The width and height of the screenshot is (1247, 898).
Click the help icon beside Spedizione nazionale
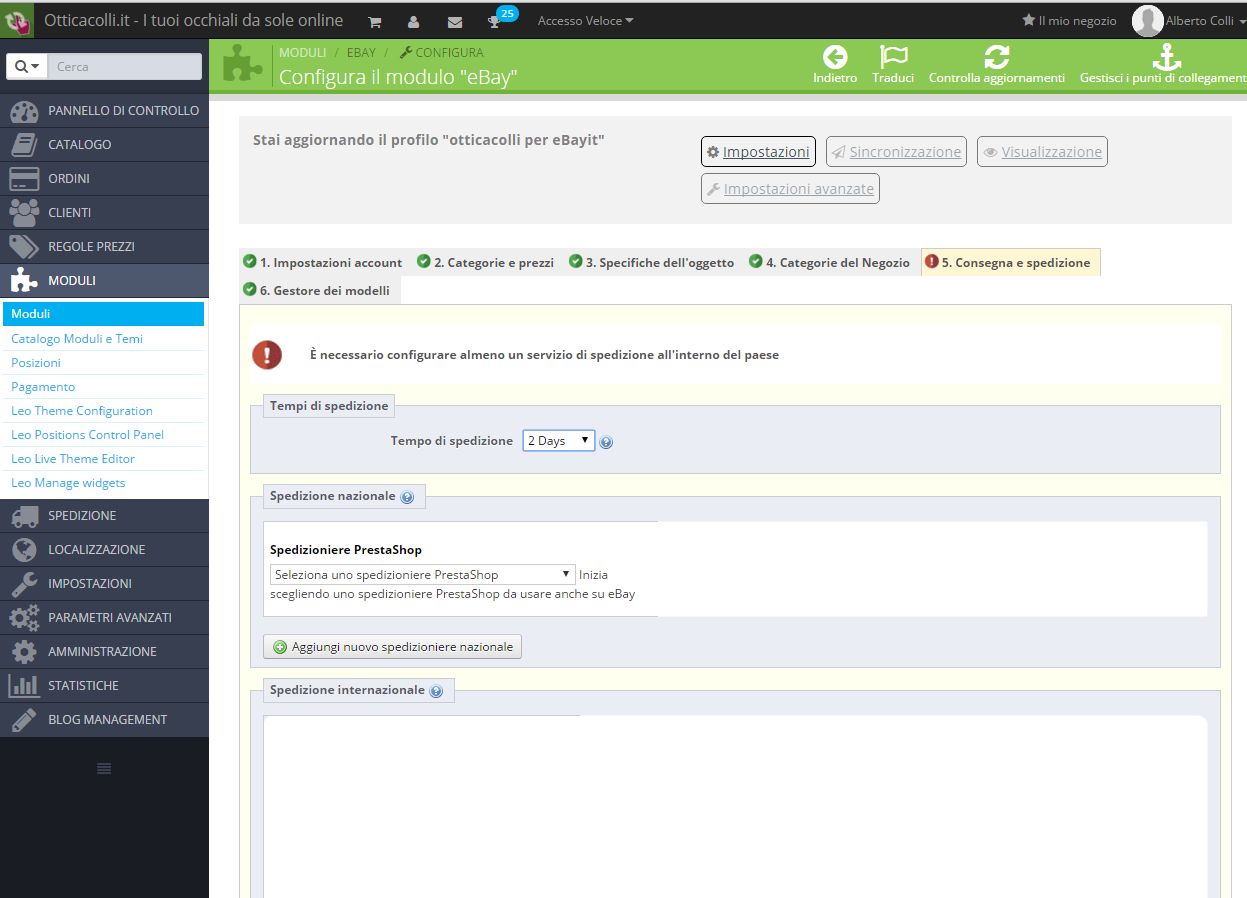(x=407, y=497)
